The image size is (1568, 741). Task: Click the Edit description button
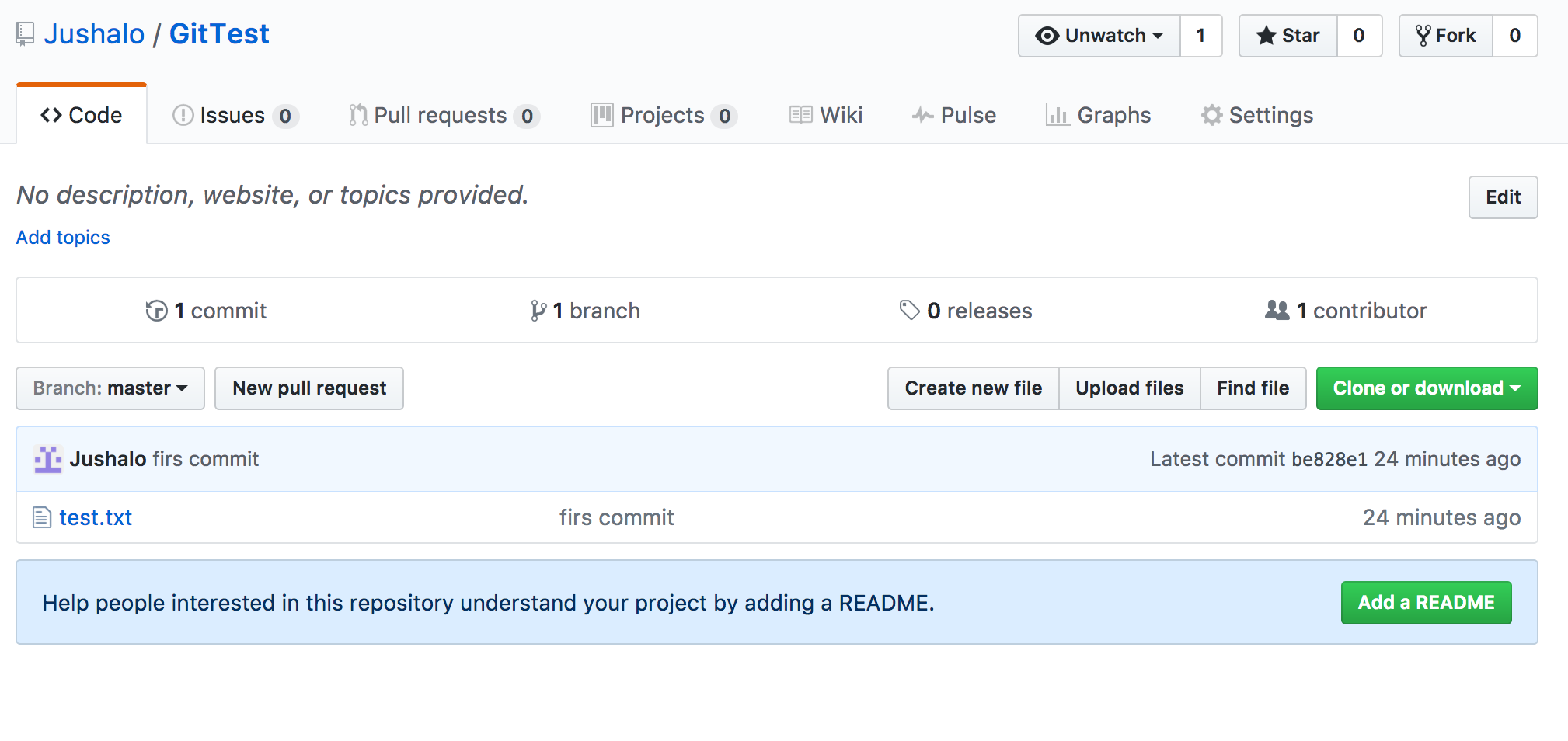pyautogui.click(x=1503, y=197)
